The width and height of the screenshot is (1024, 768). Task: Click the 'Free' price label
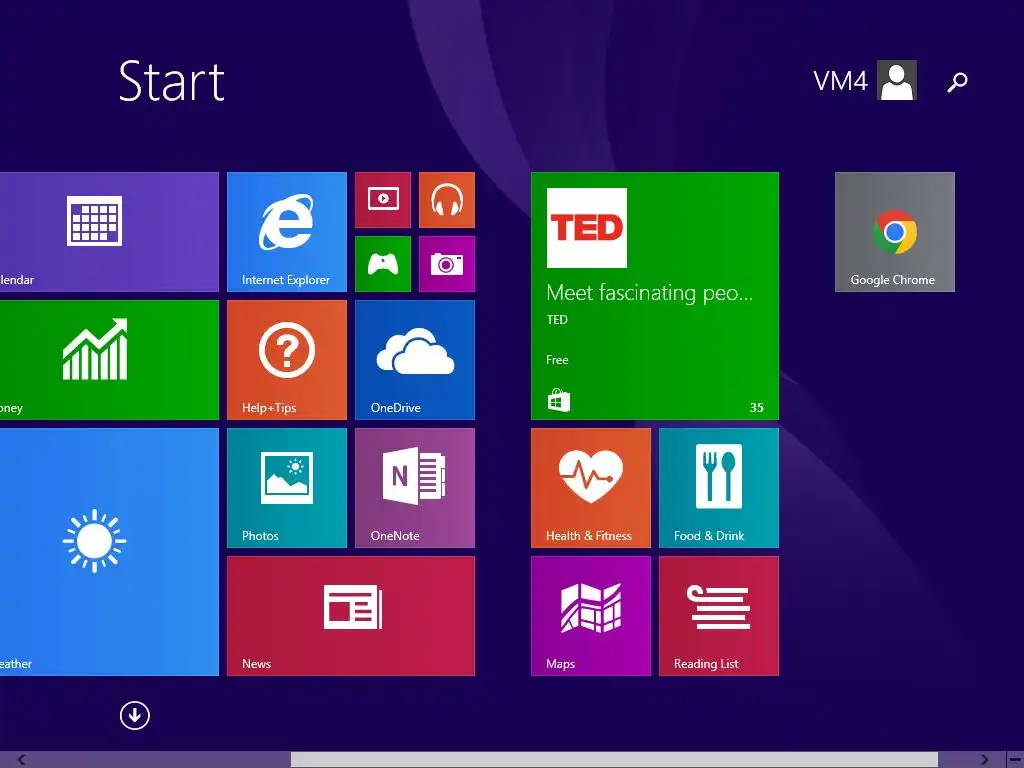[557, 360]
